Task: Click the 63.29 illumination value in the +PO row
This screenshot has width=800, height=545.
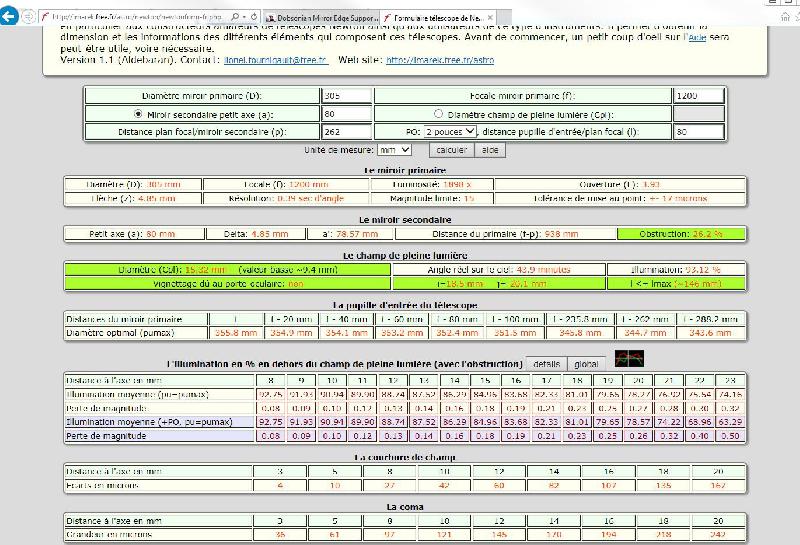Action: pos(730,422)
